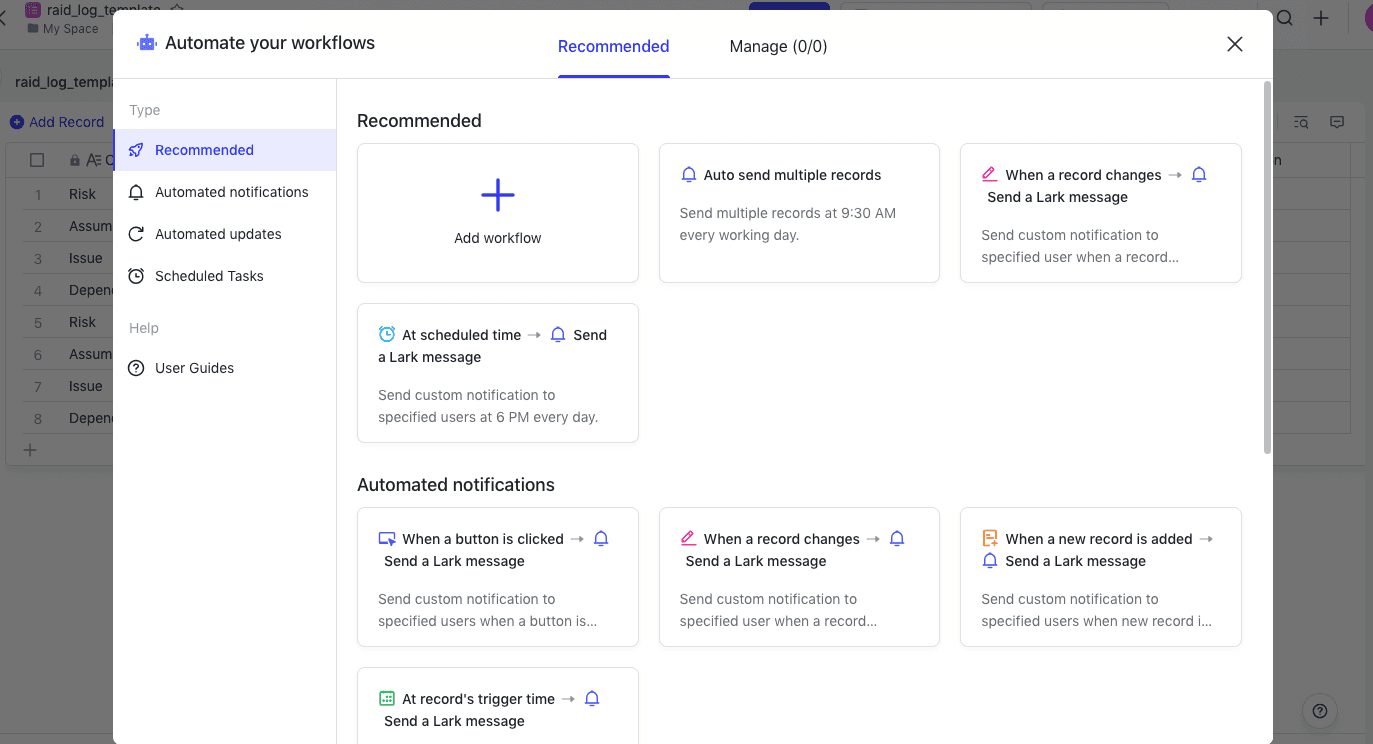Click the dialog's vertical scrollbar
This screenshot has width=1373, height=744.
[x=1268, y=268]
